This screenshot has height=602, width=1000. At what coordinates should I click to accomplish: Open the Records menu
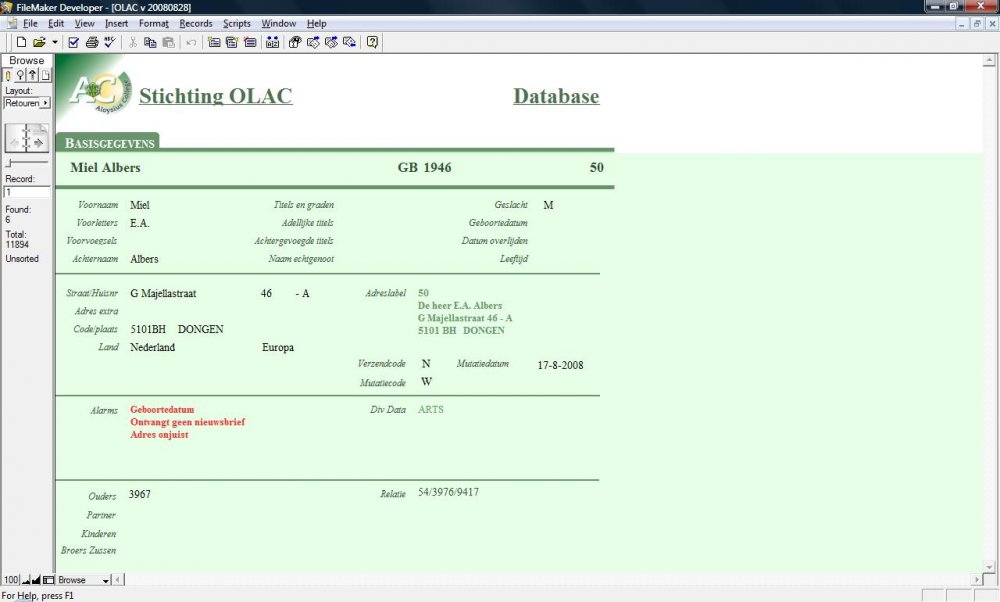click(x=196, y=24)
